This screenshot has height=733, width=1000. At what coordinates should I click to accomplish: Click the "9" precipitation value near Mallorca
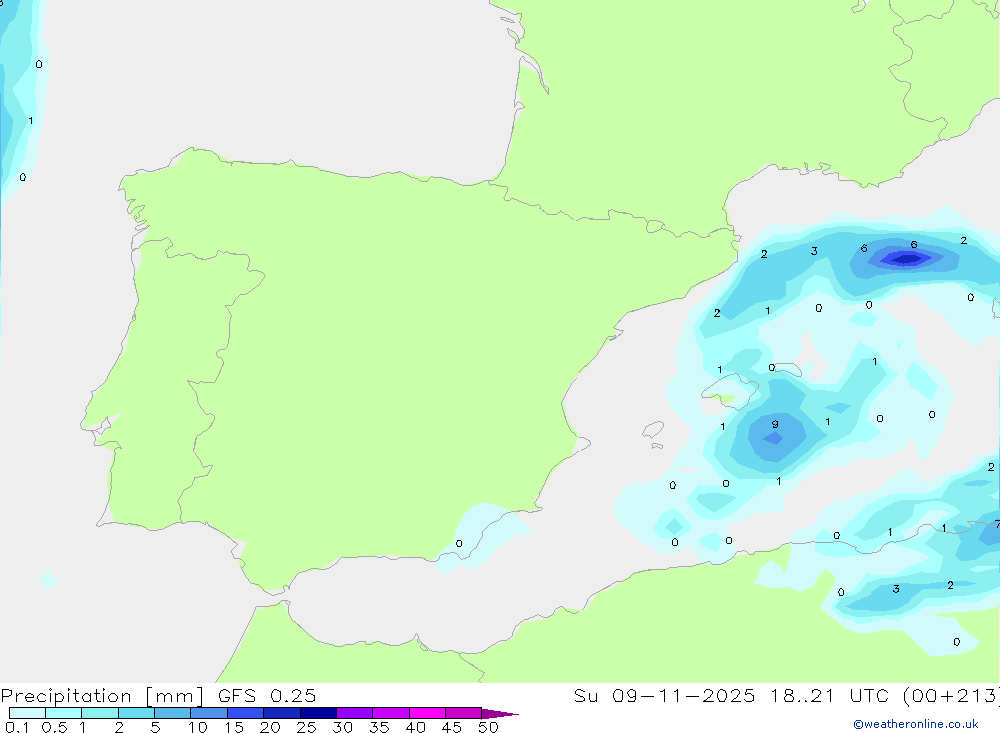(775, 424)
